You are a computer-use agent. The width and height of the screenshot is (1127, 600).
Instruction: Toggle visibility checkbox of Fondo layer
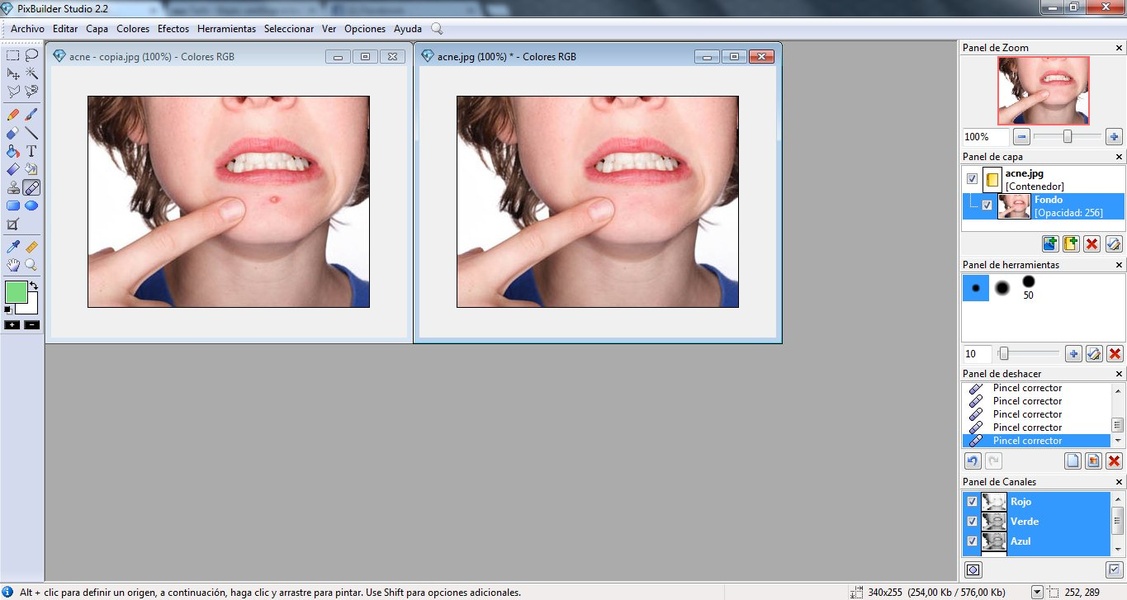[987, 206]
